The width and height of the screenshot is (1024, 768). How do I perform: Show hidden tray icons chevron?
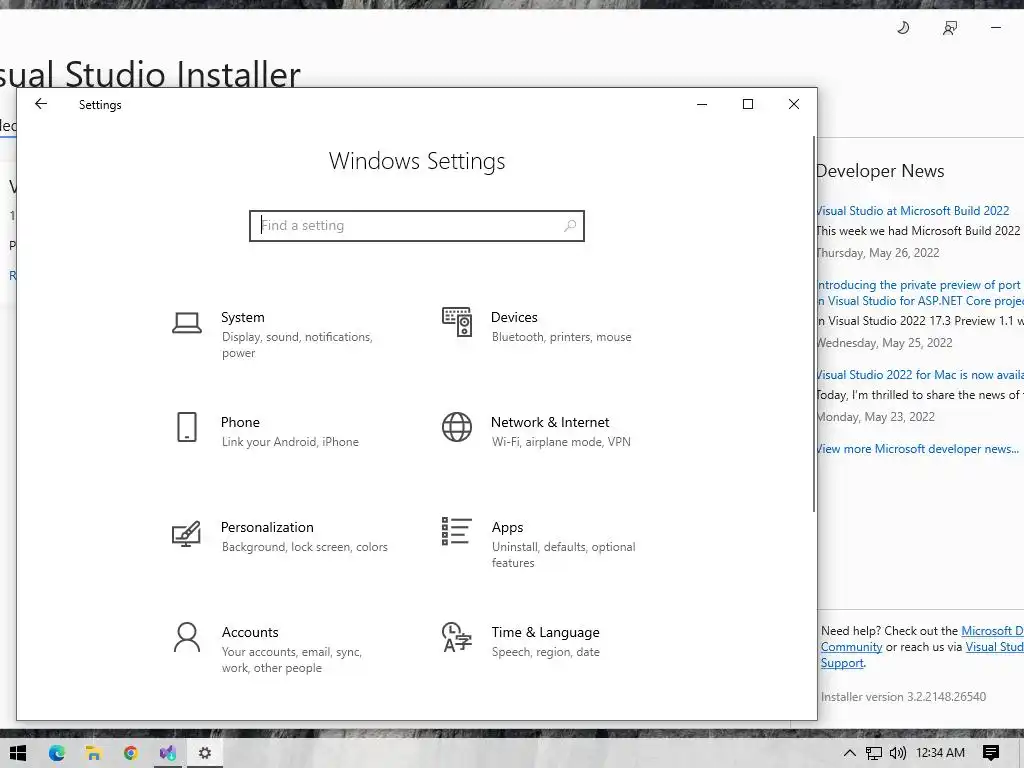tap(849, 753)
